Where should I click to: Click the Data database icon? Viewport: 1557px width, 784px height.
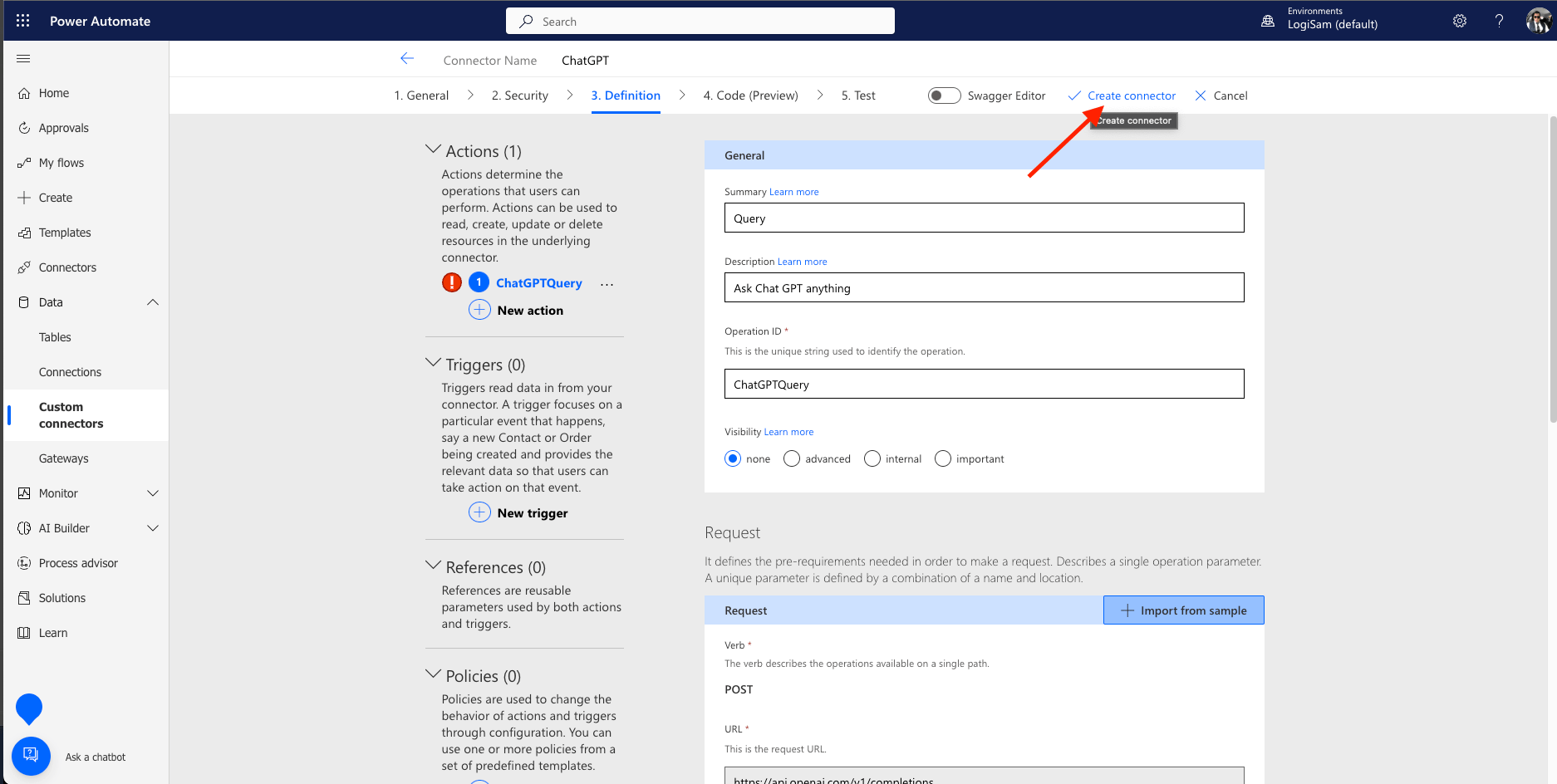coord(24,302)
